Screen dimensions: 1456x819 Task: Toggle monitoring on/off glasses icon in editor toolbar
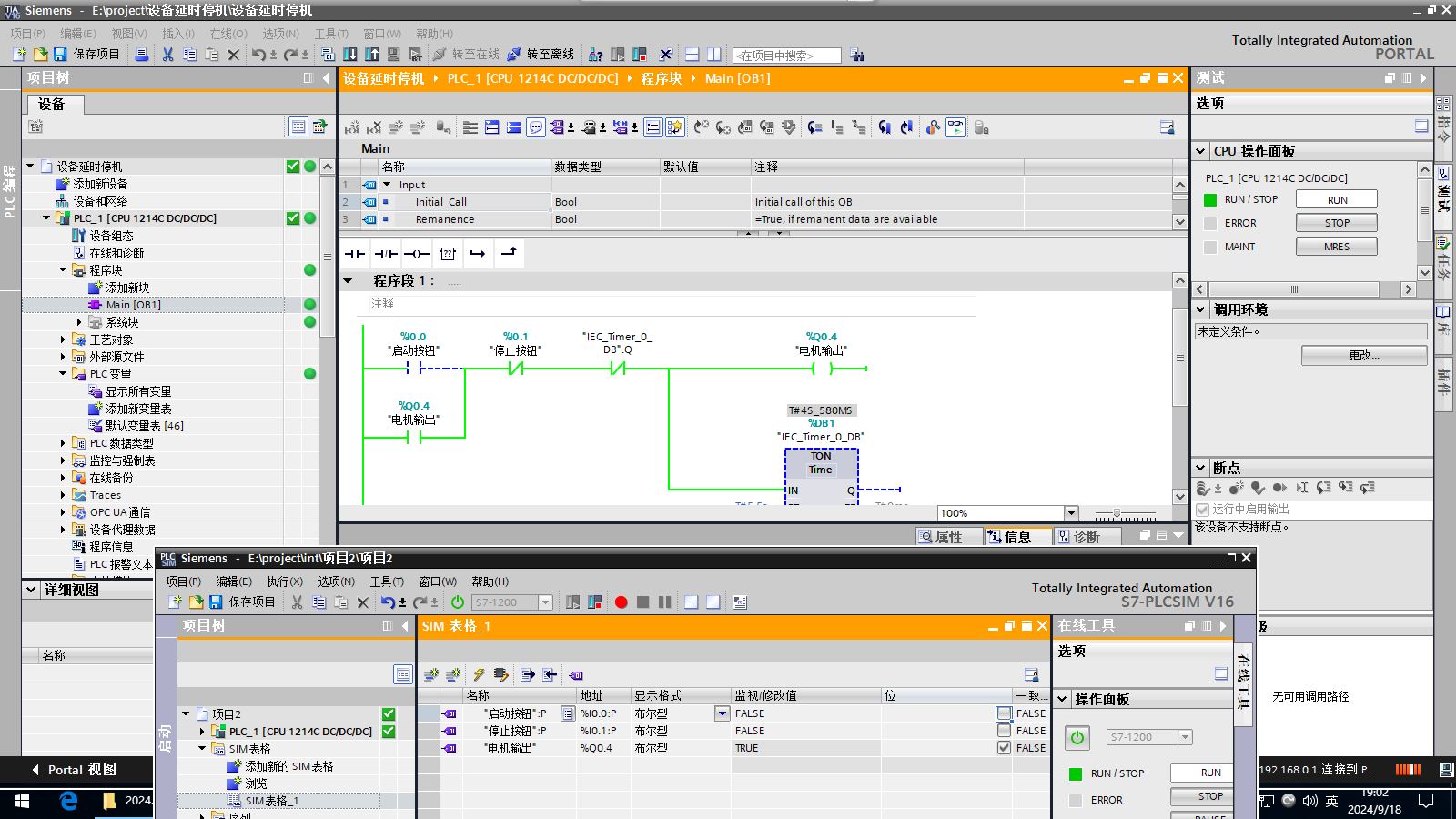tap(955, 128)
